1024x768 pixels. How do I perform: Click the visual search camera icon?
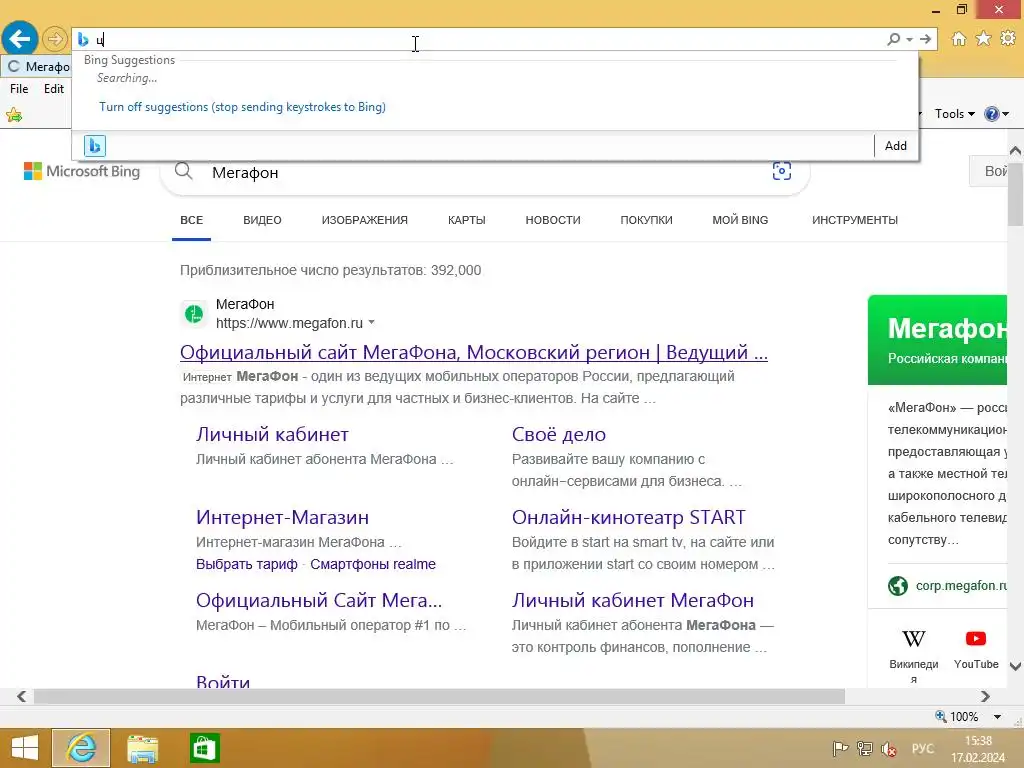tap(782, 171)
